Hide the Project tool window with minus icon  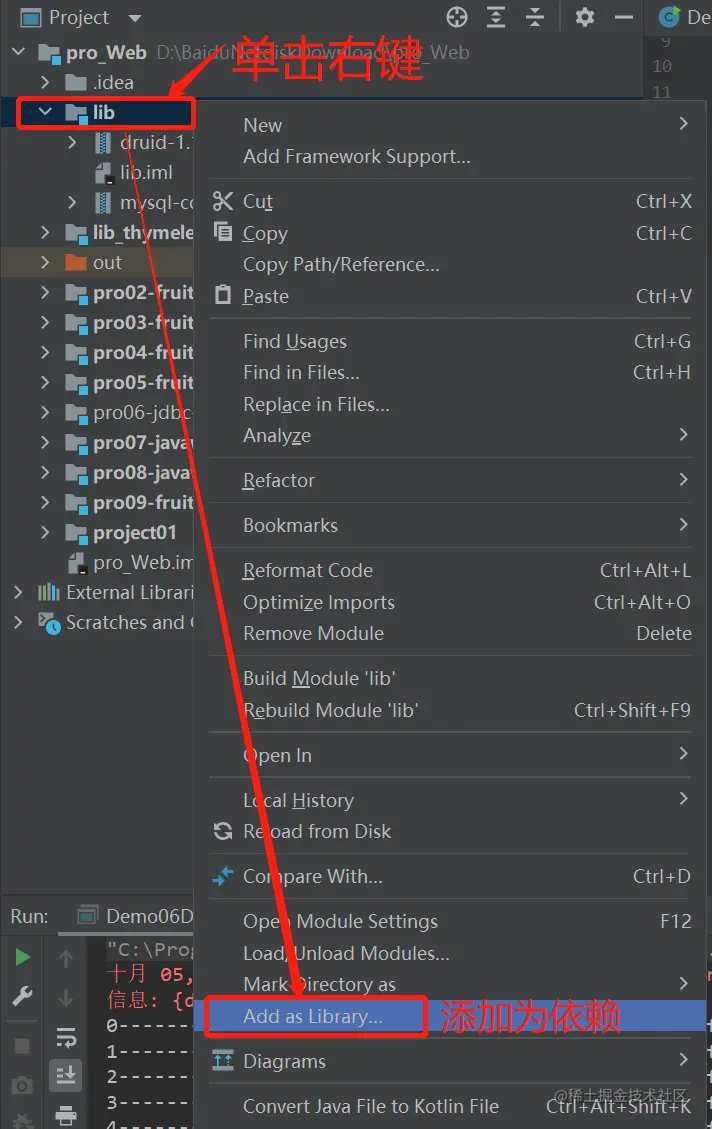click(x=623, y=17)
